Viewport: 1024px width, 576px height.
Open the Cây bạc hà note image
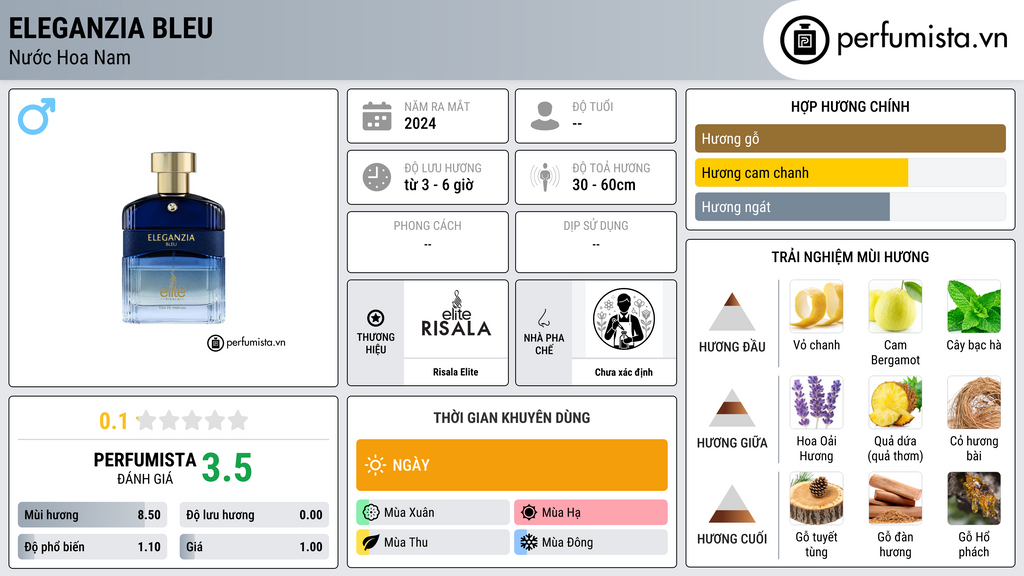pyautogui.click(x=974, y=306)
